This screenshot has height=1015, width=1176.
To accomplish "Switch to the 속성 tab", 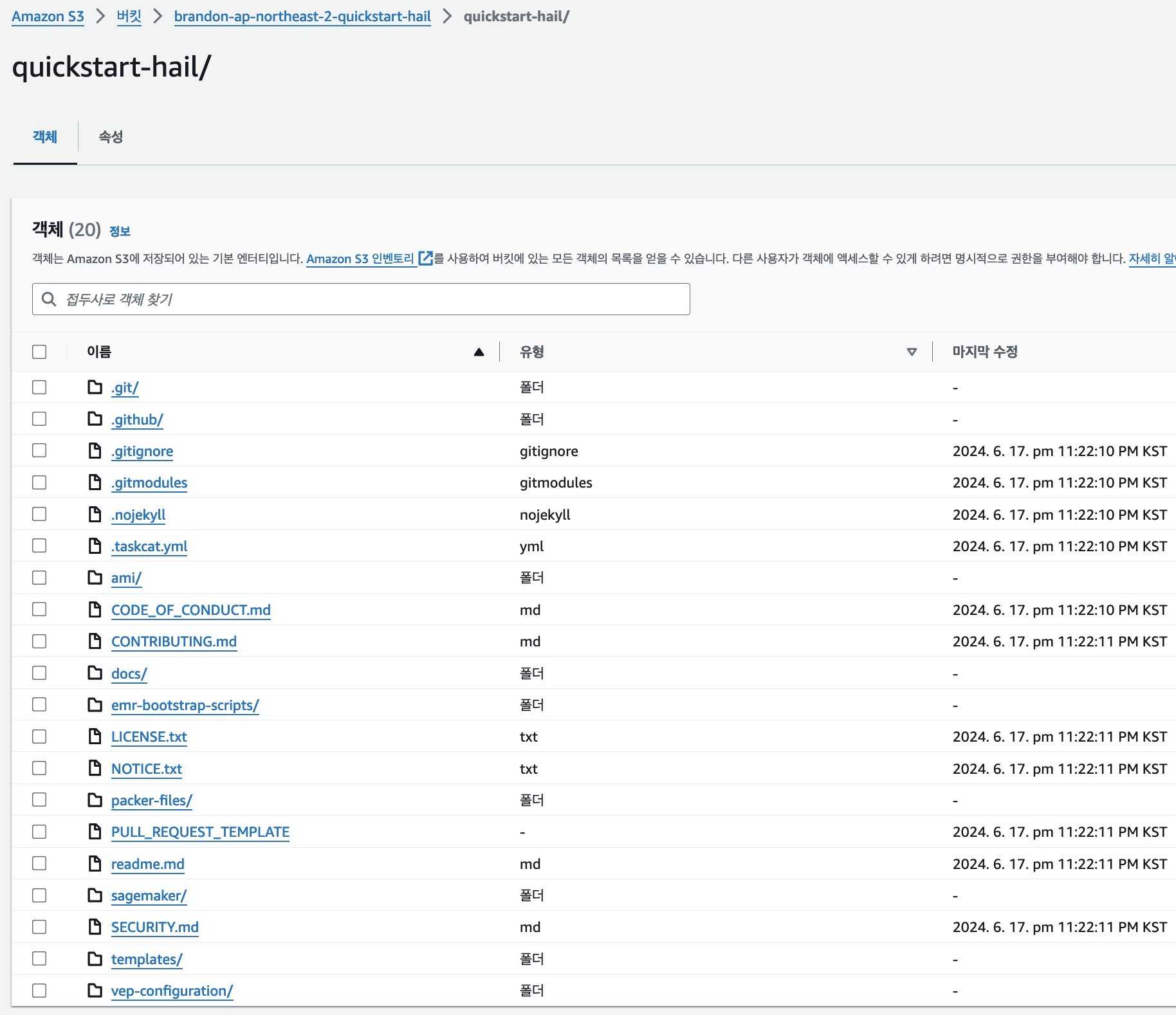I will (111, 136).
